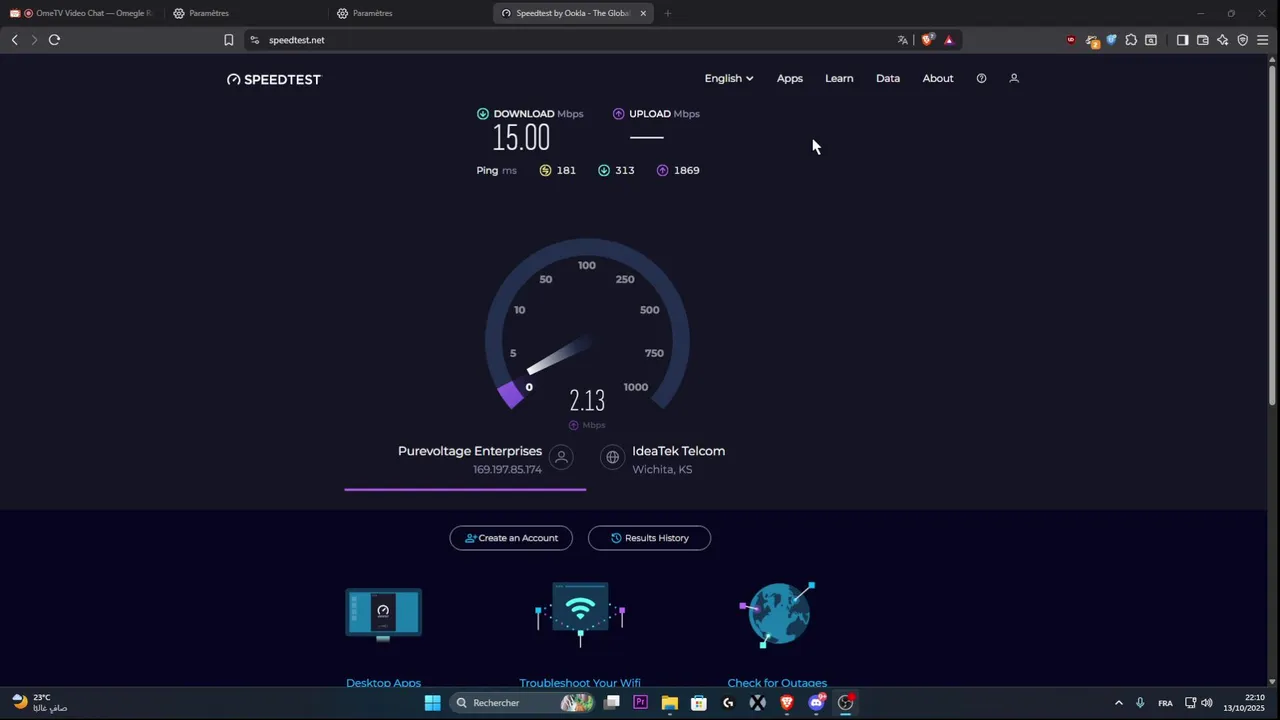Open File Explorer from the taskbar
The image size is (1280, 720).
(x=670, y=703)
